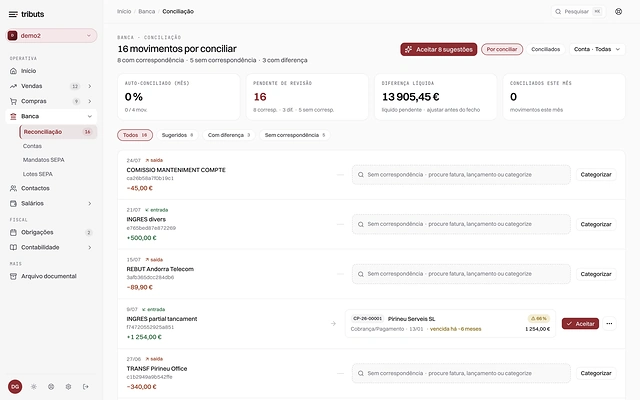Click the Pesquisar search field
640x400 pixels.
(578, 11)
